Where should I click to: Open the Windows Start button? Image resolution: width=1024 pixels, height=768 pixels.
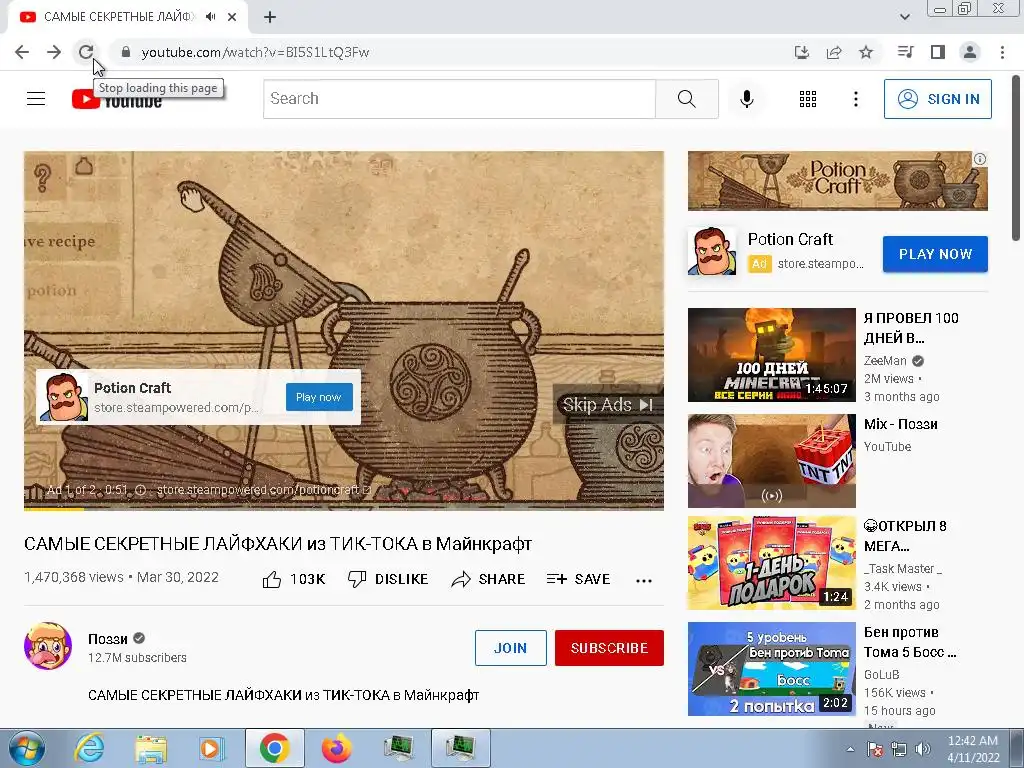[x=26, y=748]
